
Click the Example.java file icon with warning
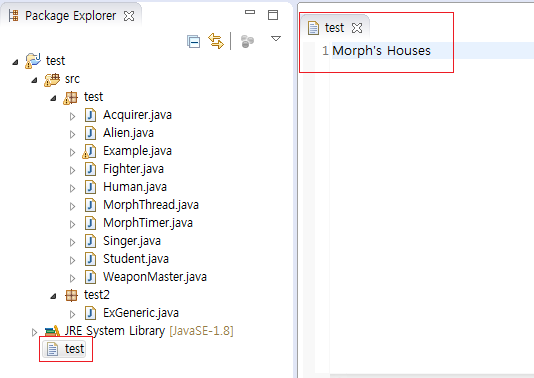89,152
